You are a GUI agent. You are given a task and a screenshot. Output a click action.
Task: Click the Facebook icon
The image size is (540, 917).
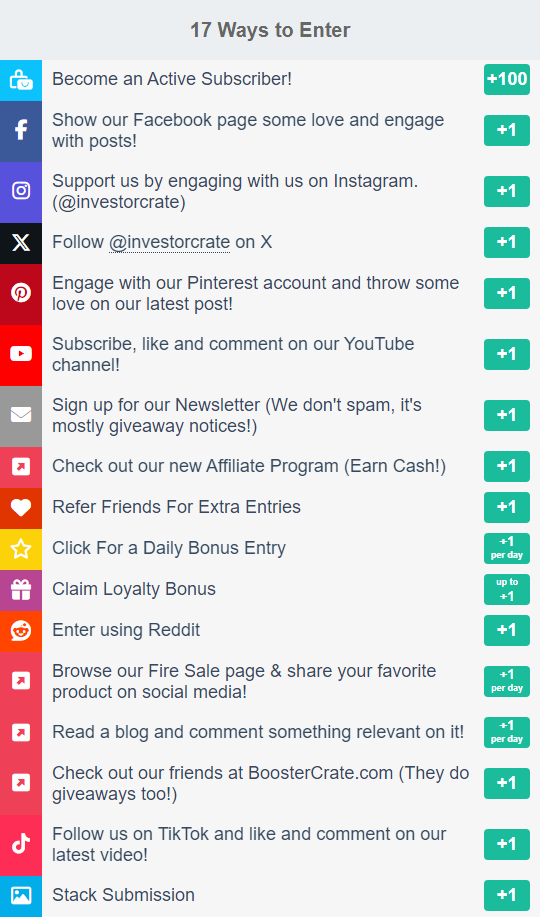coord(21,130)
